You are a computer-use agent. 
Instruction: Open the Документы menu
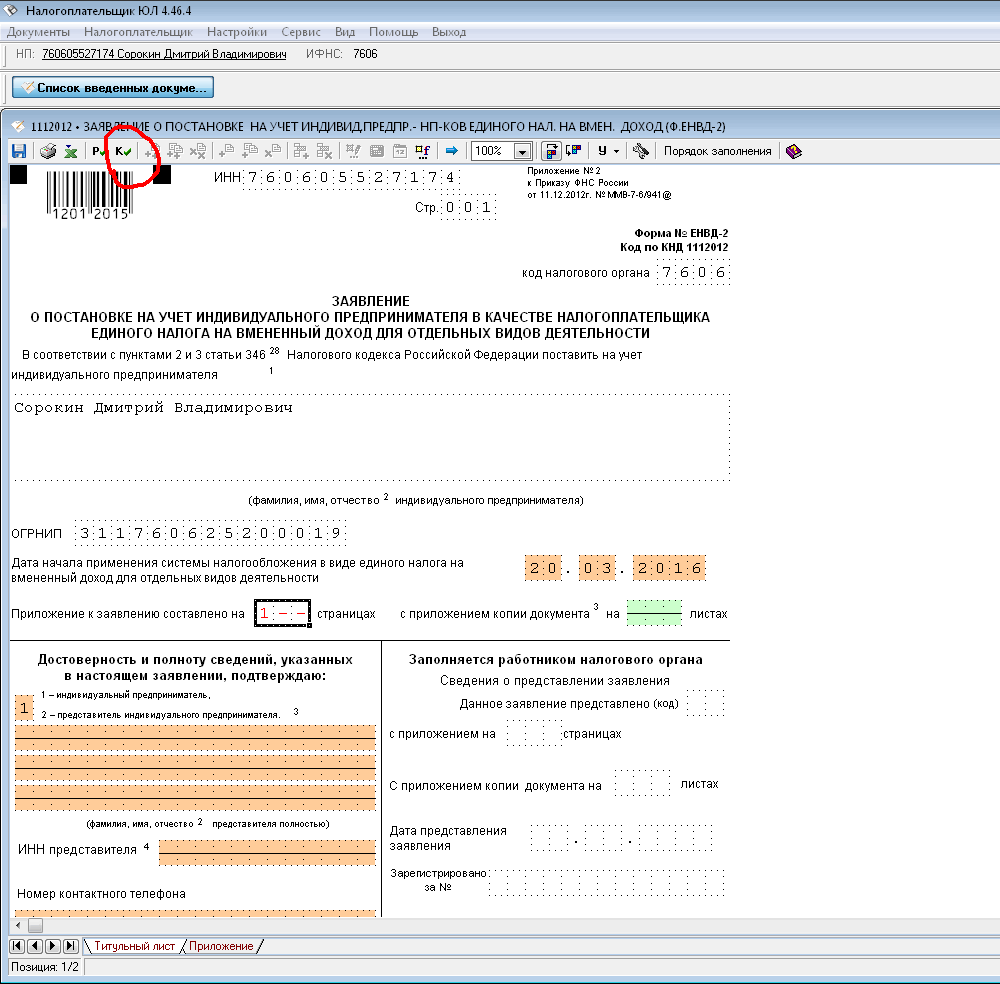pos(38,32)
